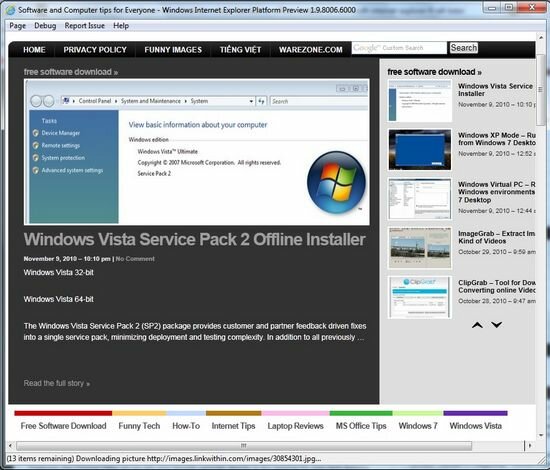This screenshot has width=550, height=470.
Task: Open Windows 7 category
Action: point(418,426)
